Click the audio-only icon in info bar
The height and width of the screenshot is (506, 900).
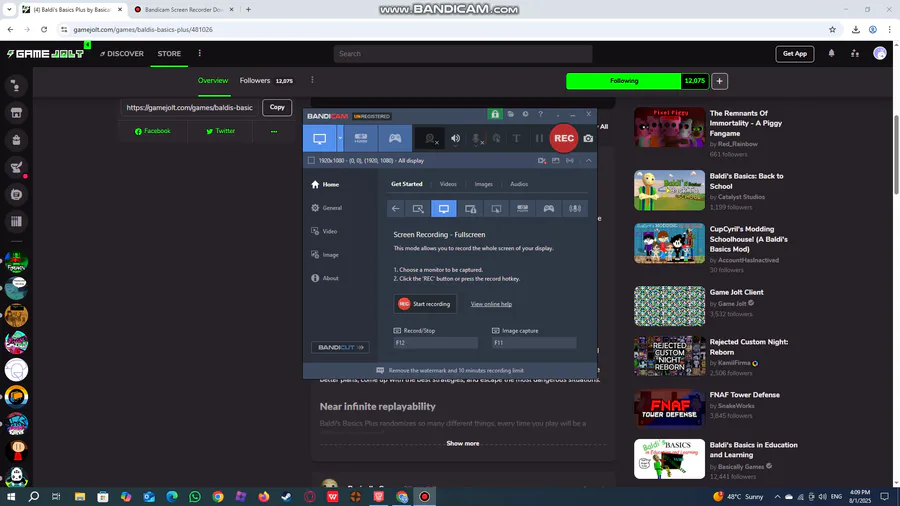pyautogui.click(x=569, y=161)
